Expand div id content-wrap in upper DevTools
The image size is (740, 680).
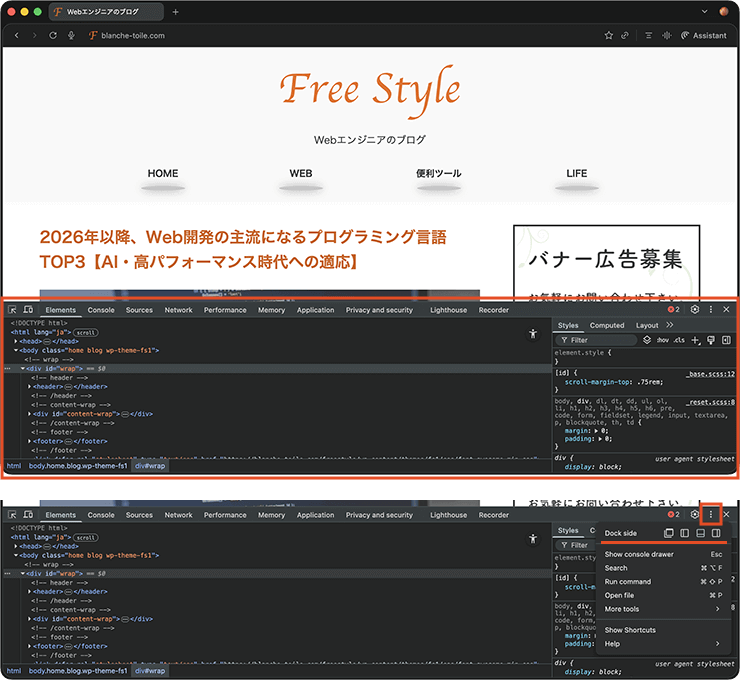pos(29,414)
